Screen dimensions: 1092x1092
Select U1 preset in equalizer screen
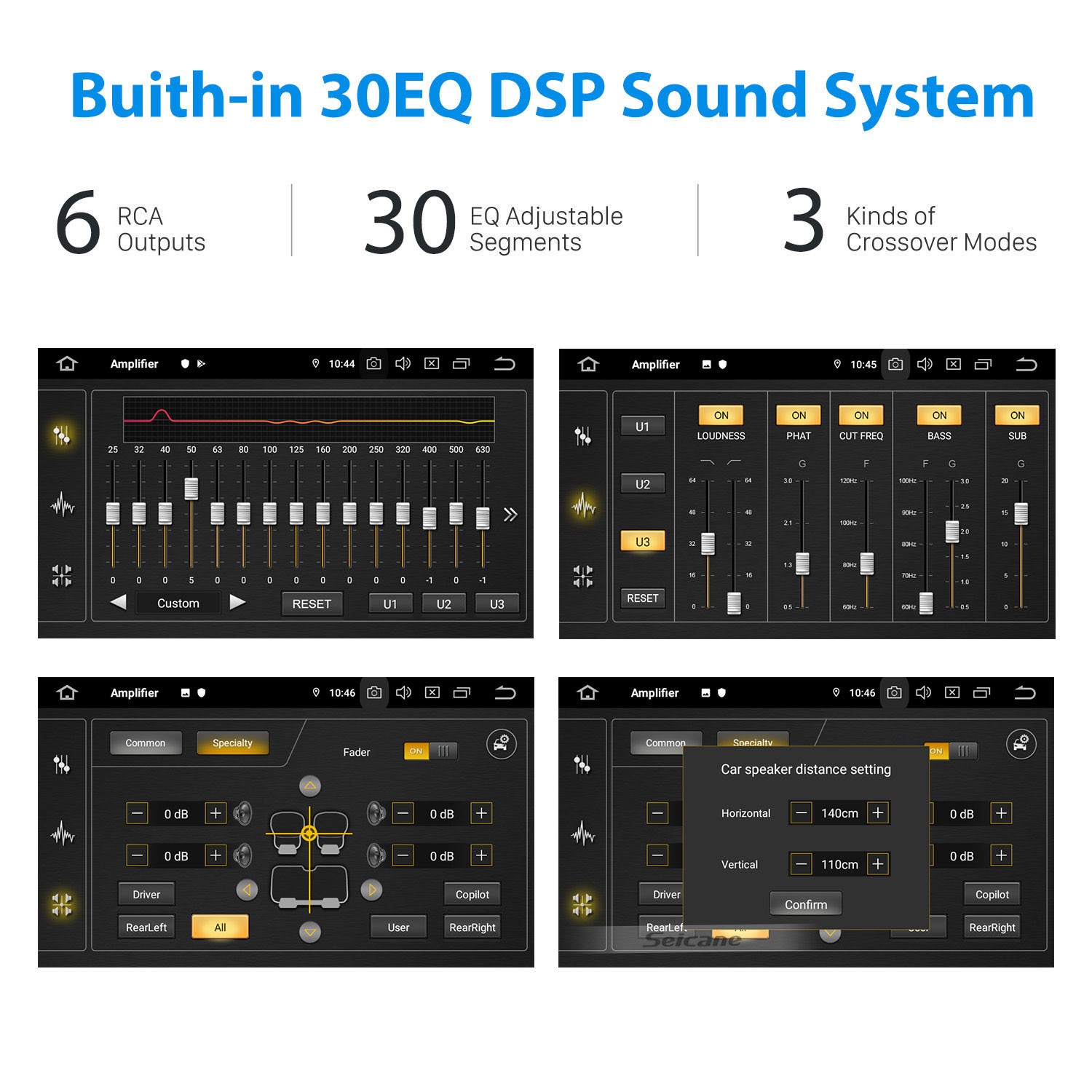click(x=390, y=604)
